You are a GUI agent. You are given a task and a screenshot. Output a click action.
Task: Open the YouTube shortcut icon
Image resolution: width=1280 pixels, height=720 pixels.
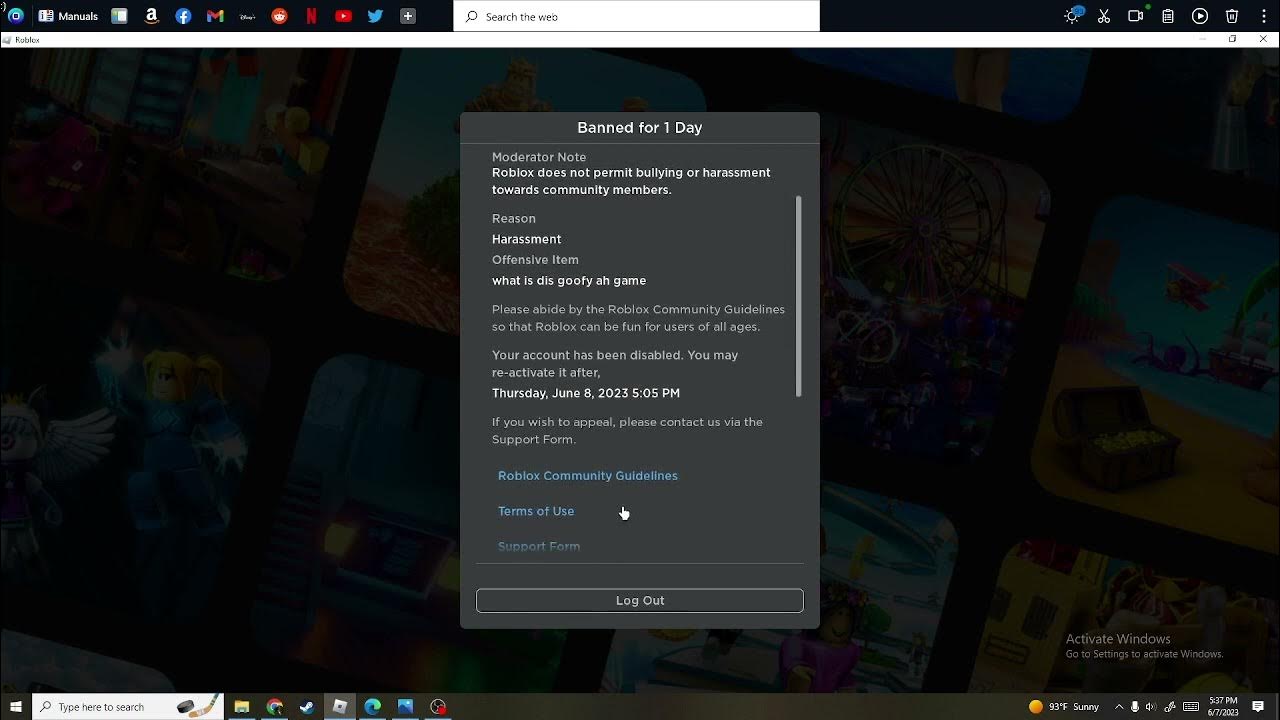[x=343, y=16]
